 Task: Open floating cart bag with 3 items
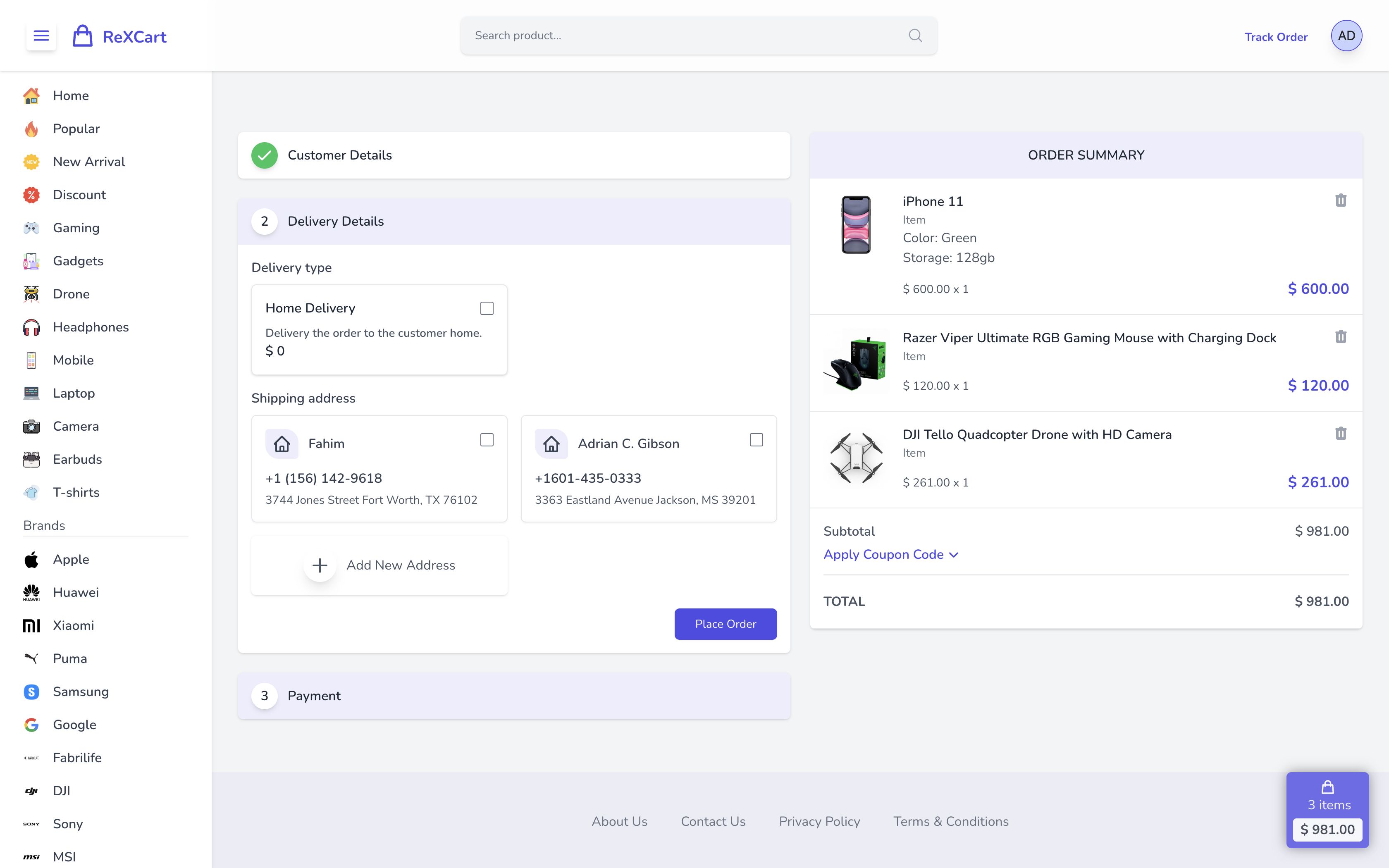click(1327, 810)
